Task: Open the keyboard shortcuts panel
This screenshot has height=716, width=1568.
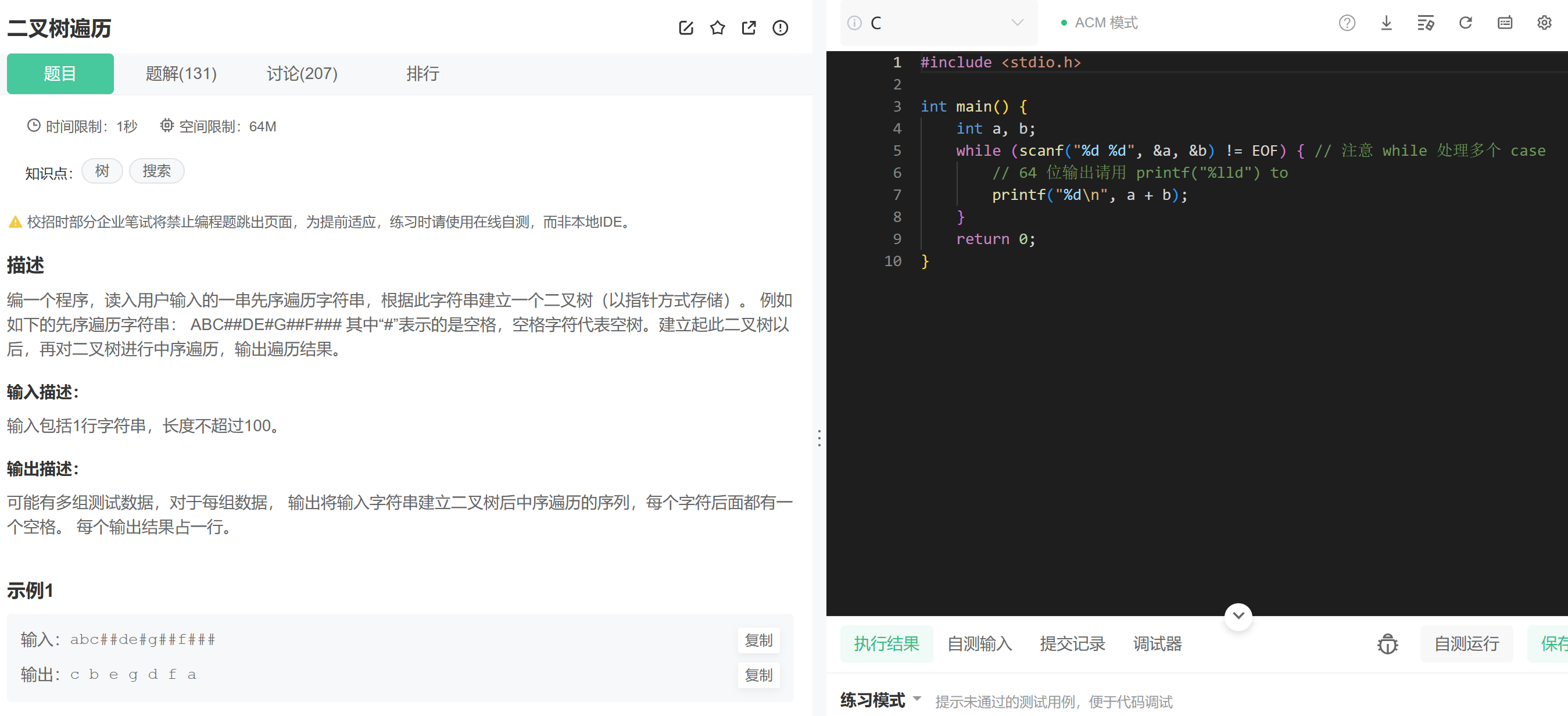Action: click(x=1505, y=23)
